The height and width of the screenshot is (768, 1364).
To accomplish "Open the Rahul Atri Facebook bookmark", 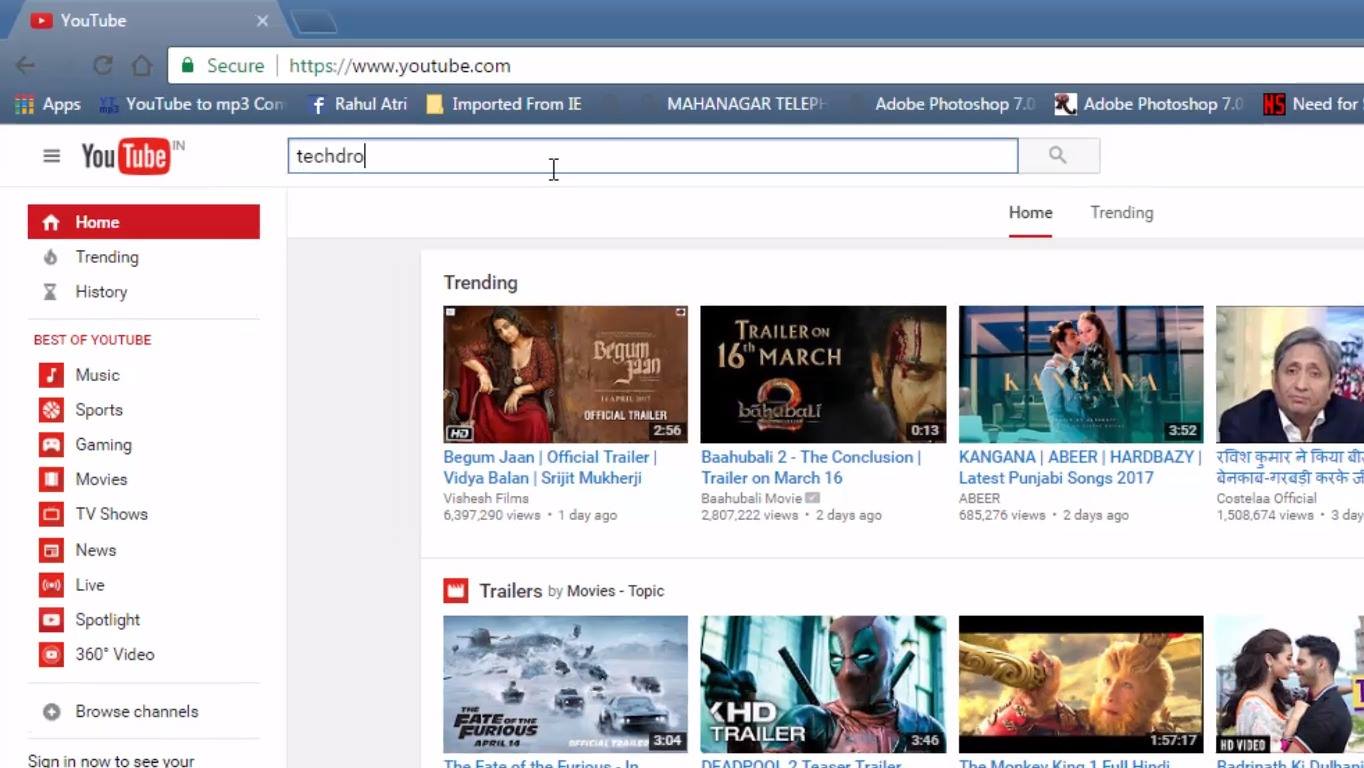I will pos(357,104).
